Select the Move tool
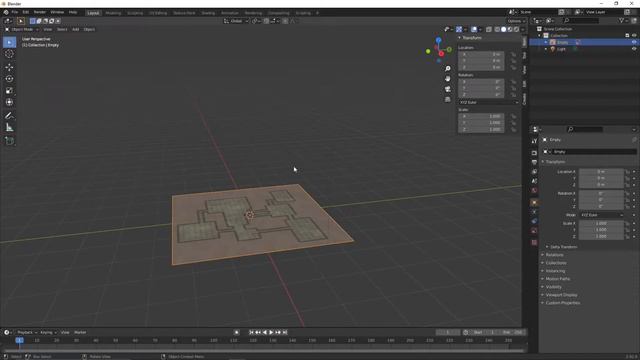The width and height of the screenshot is (640, 360). pos(9,67)
